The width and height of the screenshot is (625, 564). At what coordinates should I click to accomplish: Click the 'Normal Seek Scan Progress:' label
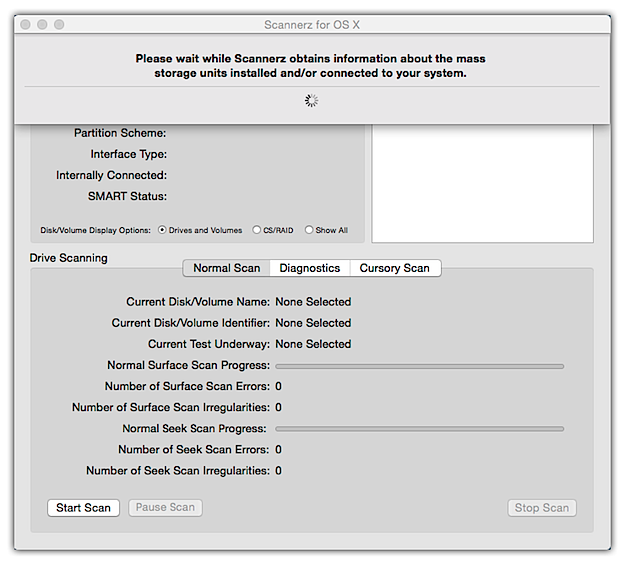click(195, 428)
